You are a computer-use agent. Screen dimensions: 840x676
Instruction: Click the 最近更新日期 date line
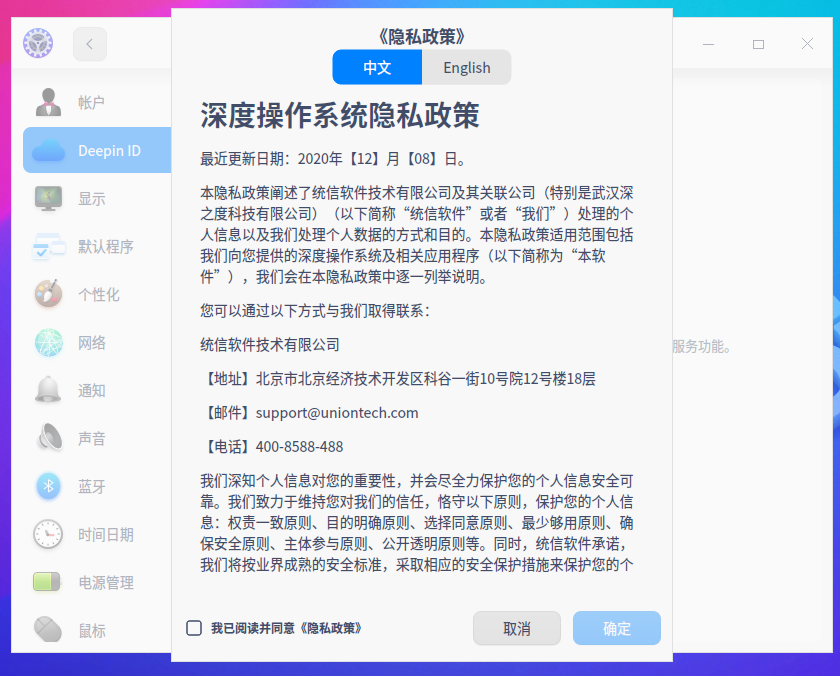coord(335,159)
